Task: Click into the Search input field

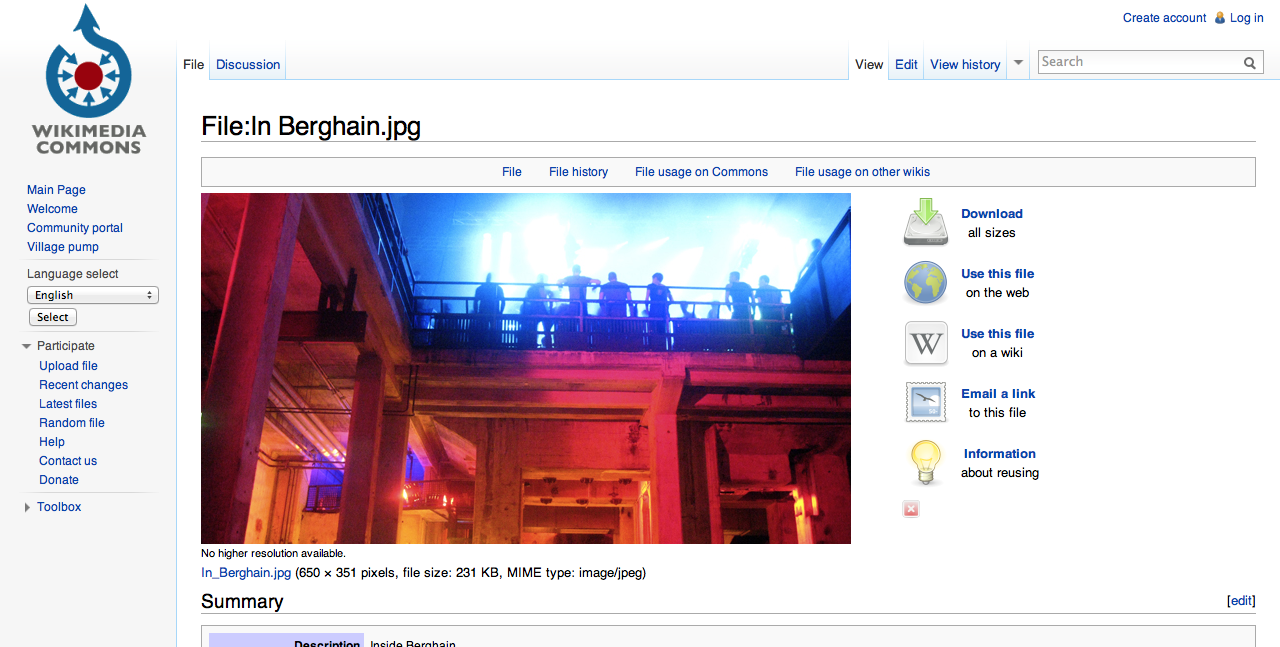Action: coord(1139,62)
